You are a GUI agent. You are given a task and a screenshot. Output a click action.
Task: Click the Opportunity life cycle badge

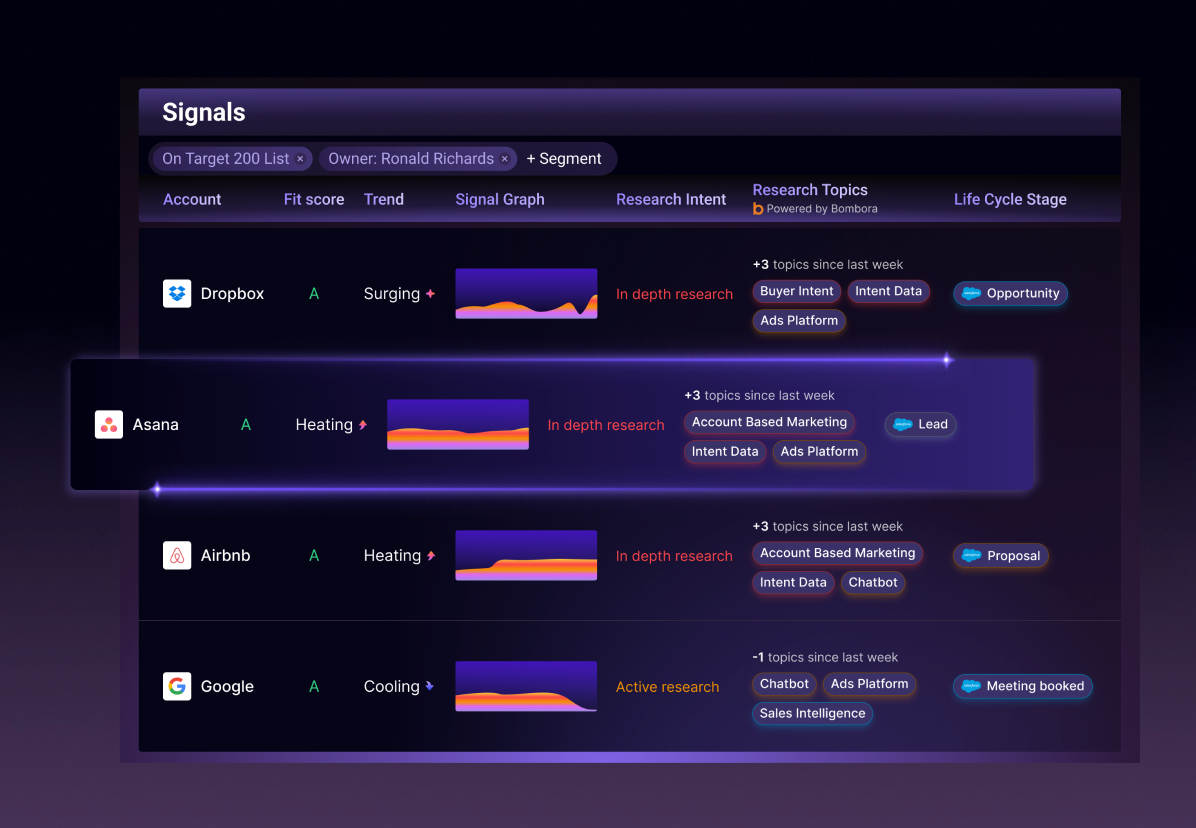1010,294
